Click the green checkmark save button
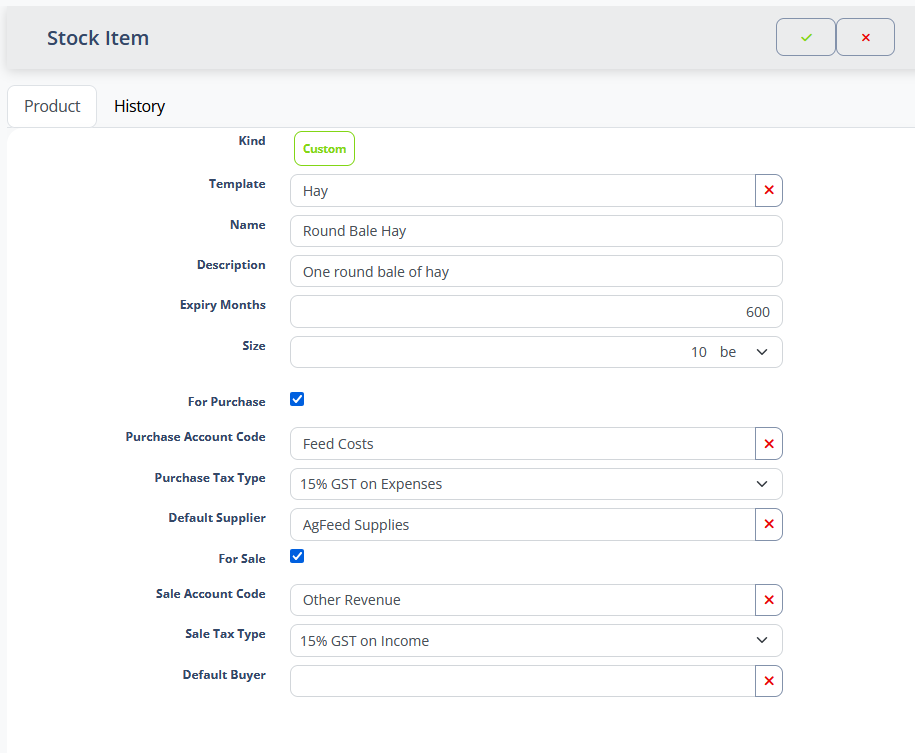Image resolution: width=915 pixels, height=753 pixels. (x=805, y=37)
